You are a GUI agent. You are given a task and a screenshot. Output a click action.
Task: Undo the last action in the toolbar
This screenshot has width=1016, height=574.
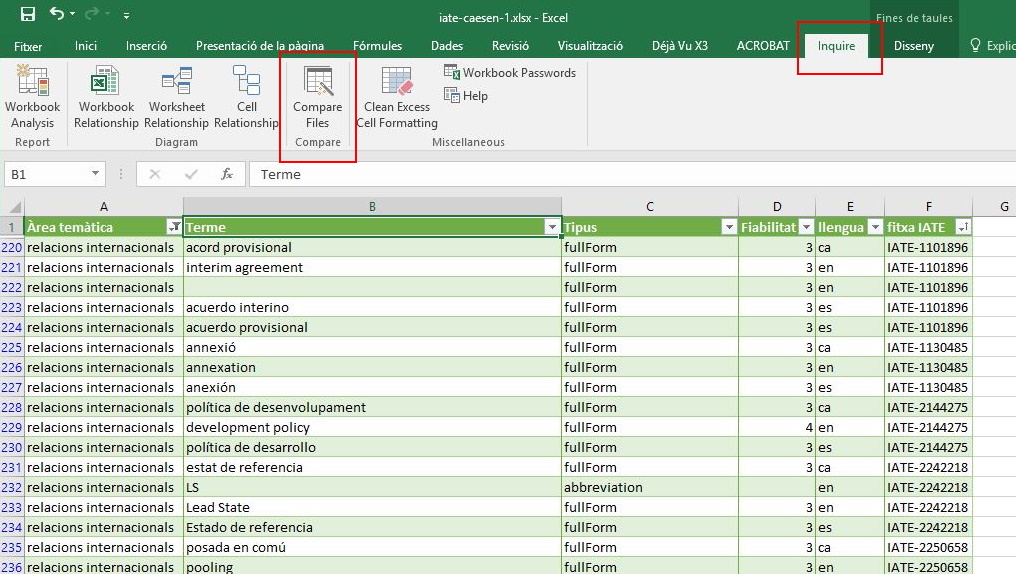[57, 15]
